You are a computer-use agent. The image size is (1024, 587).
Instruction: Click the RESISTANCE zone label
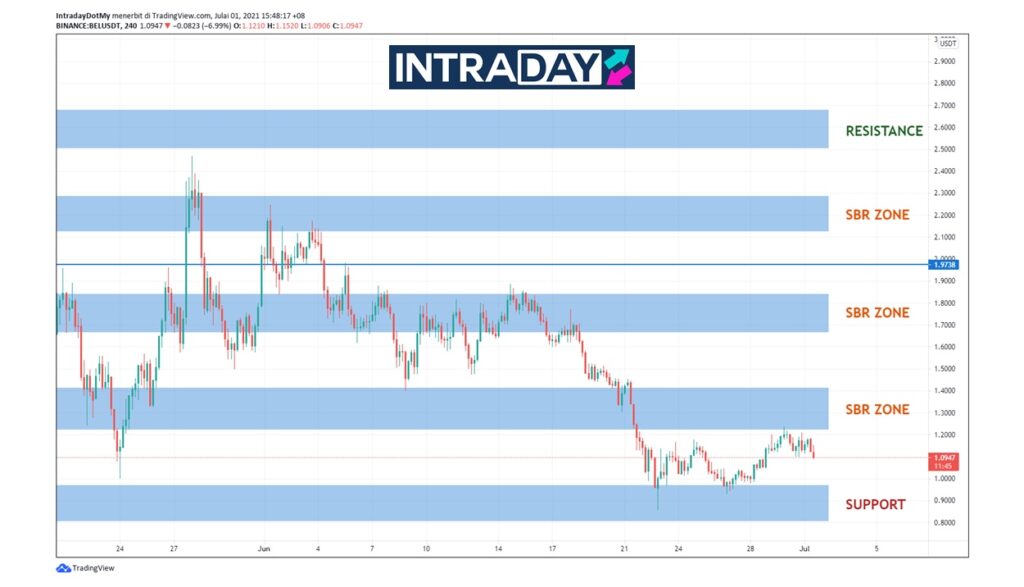(x=884, y=131)
